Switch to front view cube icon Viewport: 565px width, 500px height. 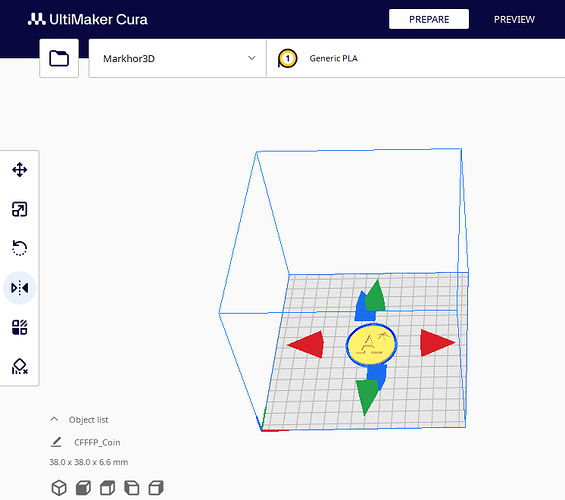tap(83, 488)
